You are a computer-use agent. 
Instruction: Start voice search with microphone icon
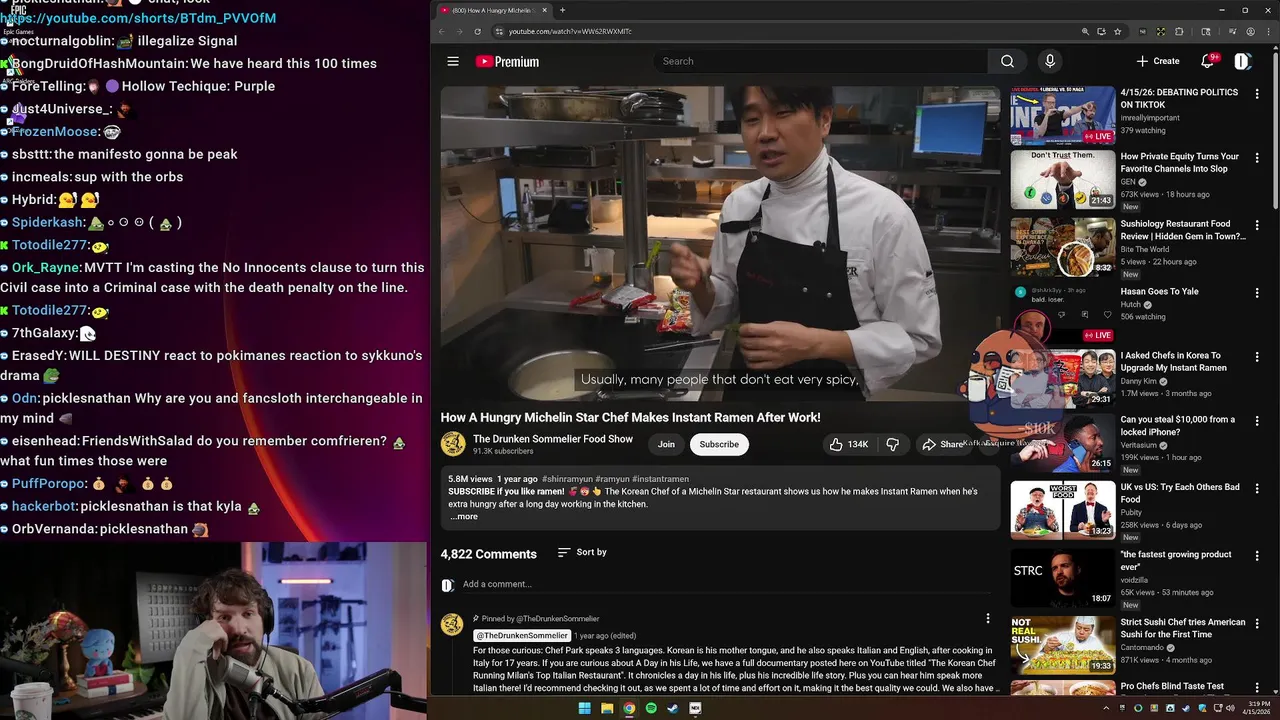coord(1049,61)
